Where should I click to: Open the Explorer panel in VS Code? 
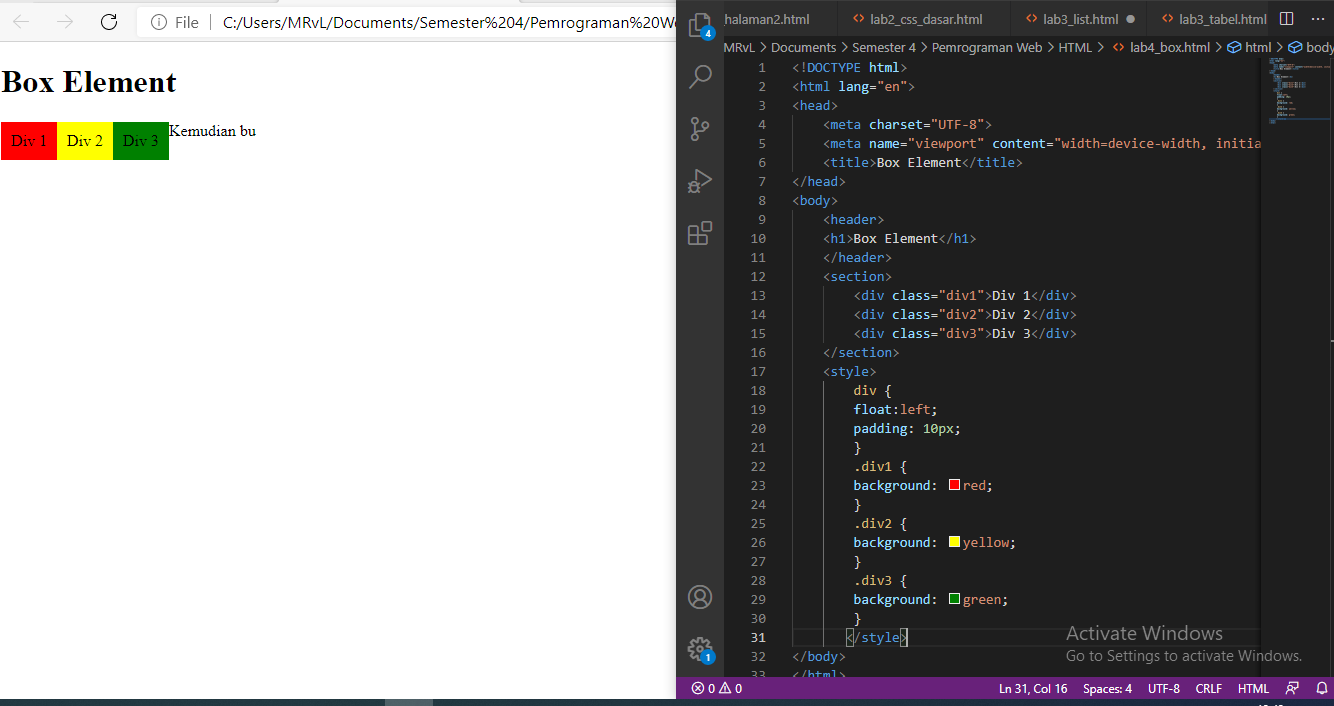(699, 24)
